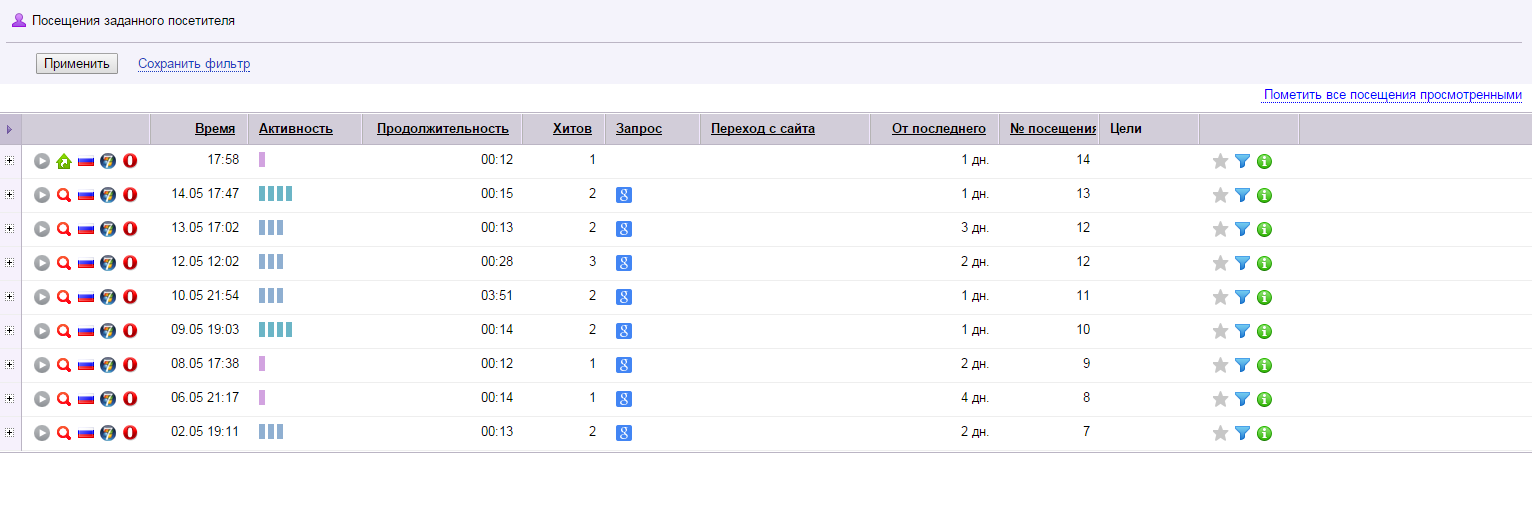This screenshot has height=523, width=1539.
Task: Click the Russian flag icon in the 08.05 17:38 row
Action: (x=86, y=365)
